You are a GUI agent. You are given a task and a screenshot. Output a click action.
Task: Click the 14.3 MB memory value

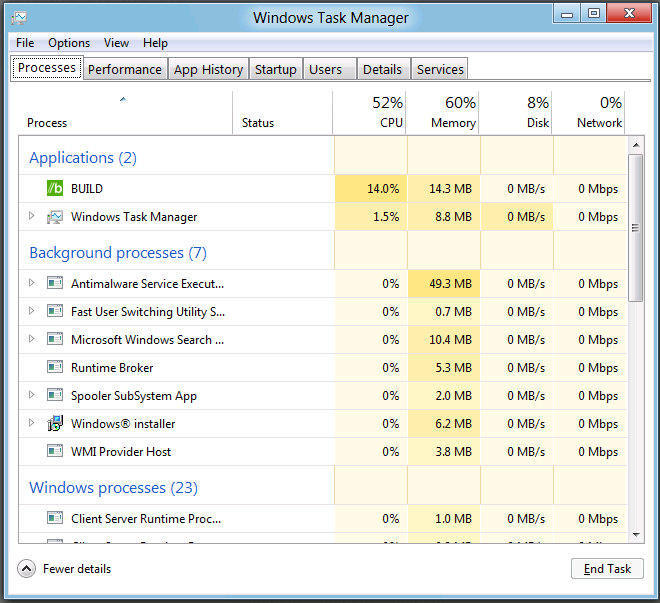point(450,189)
